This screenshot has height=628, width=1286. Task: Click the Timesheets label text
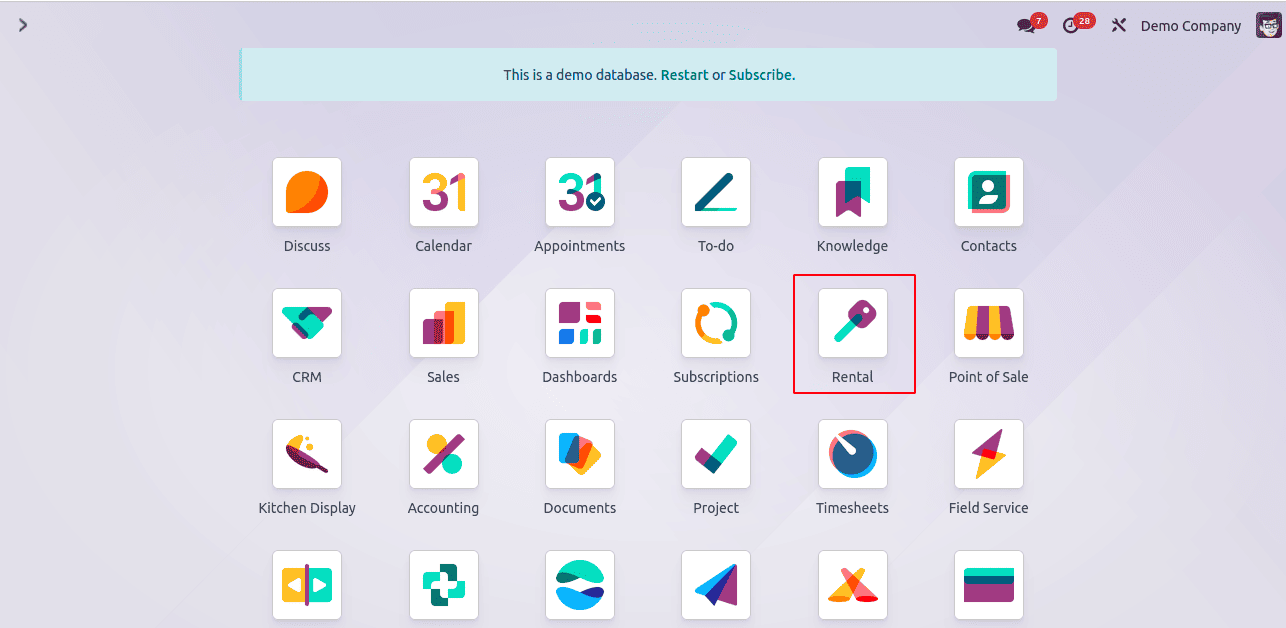tap(852, 508)
